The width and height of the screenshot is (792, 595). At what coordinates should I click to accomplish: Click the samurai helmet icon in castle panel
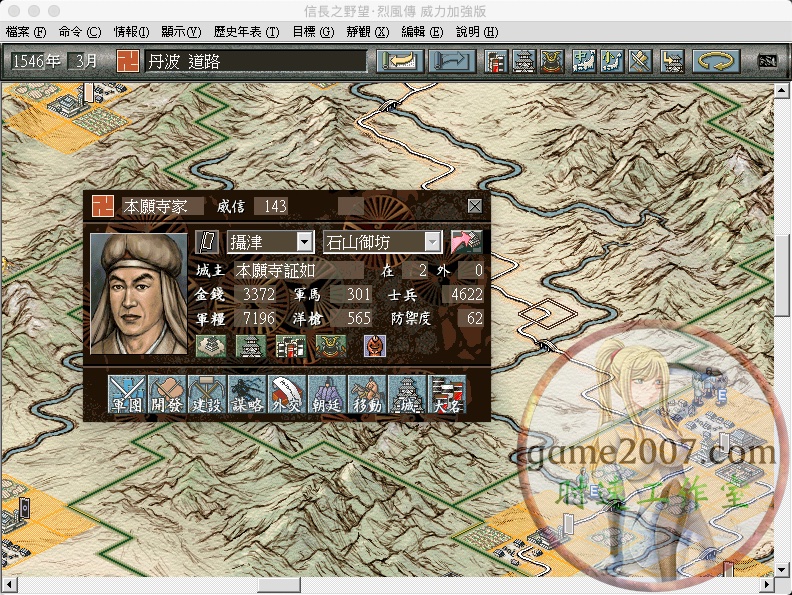point(331,346)
